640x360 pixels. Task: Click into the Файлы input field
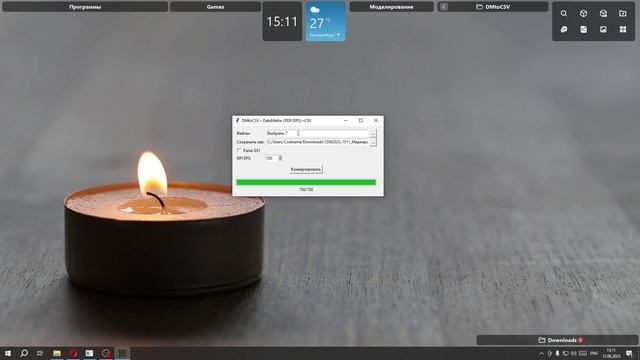tap(317, 133)
